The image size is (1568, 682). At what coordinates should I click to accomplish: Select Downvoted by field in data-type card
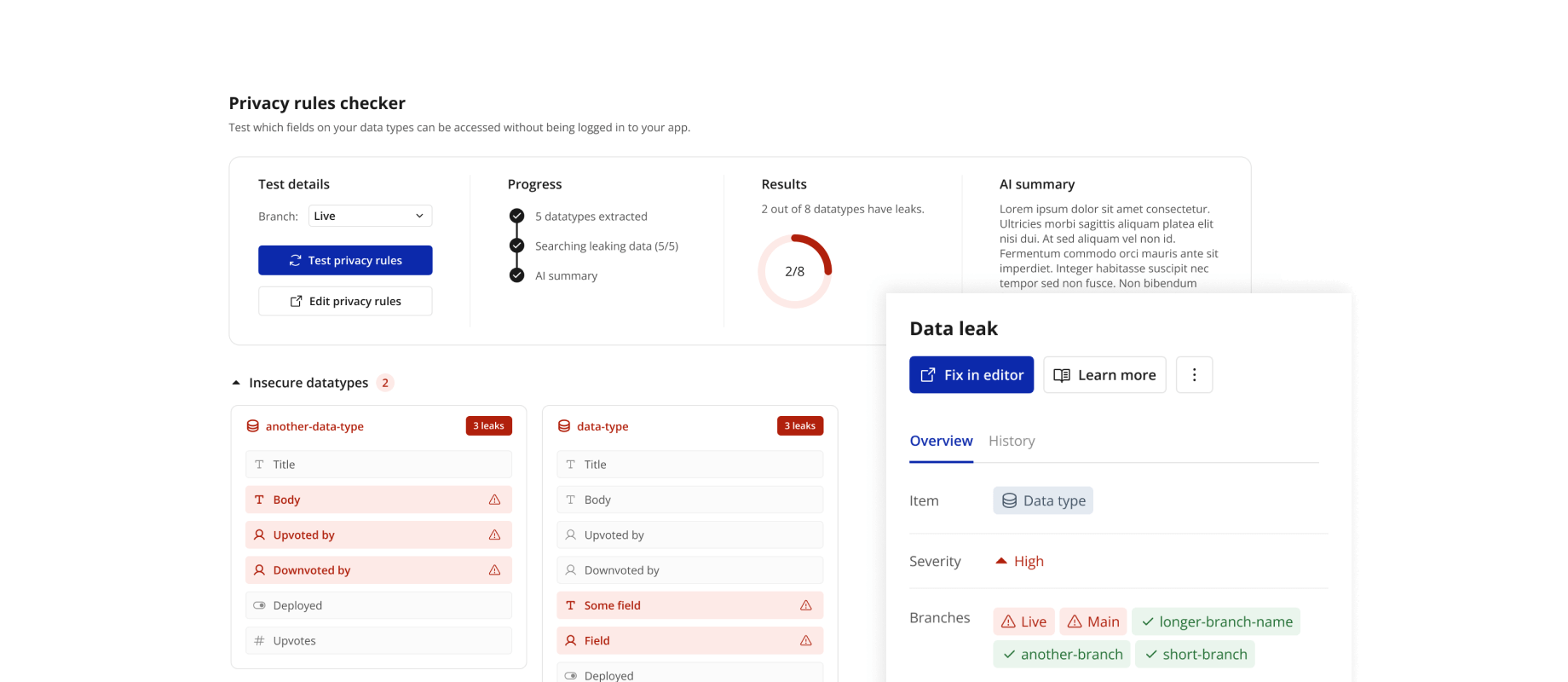click(689, 570)
